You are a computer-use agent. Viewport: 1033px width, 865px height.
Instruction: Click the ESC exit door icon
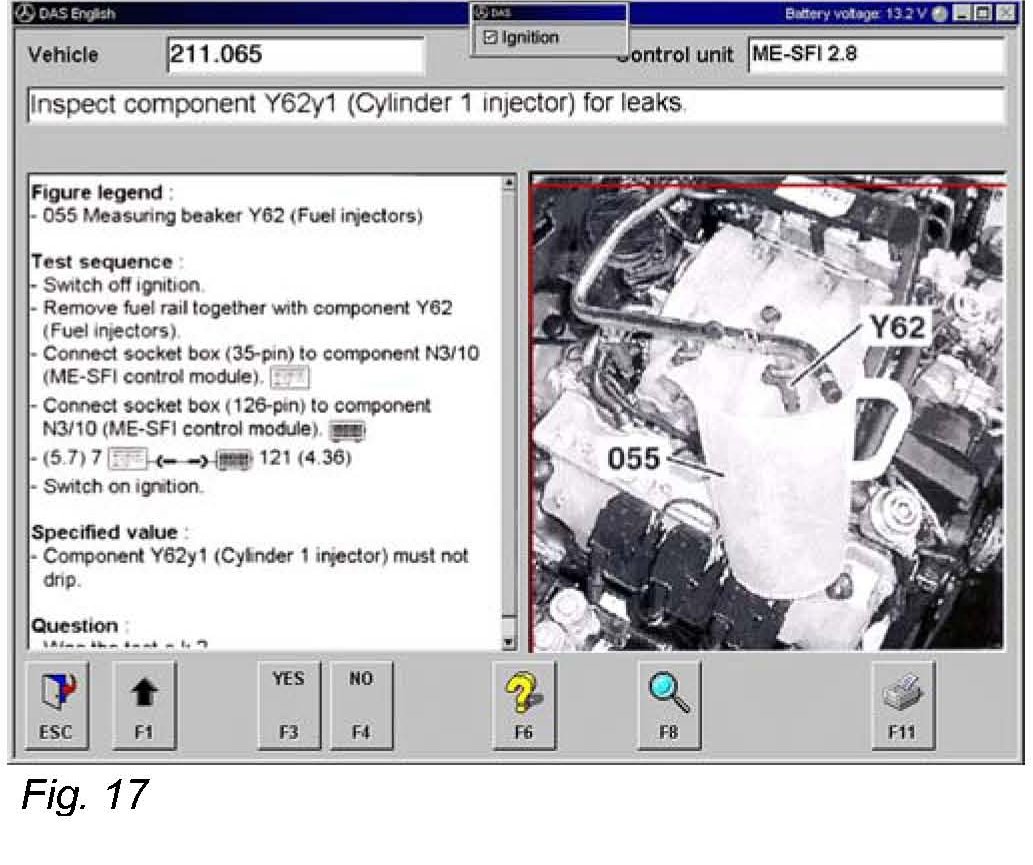(55, 704)
